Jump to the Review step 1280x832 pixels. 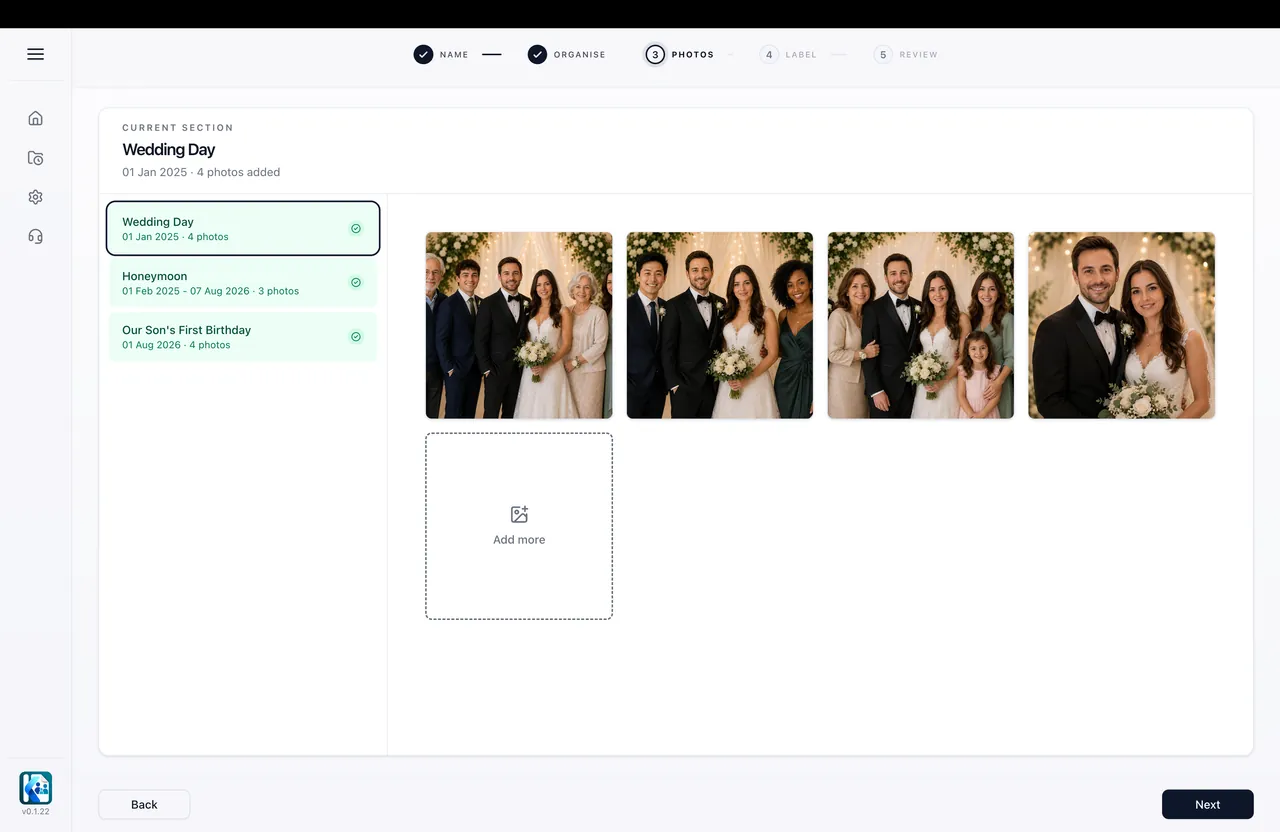click(906, 54)
